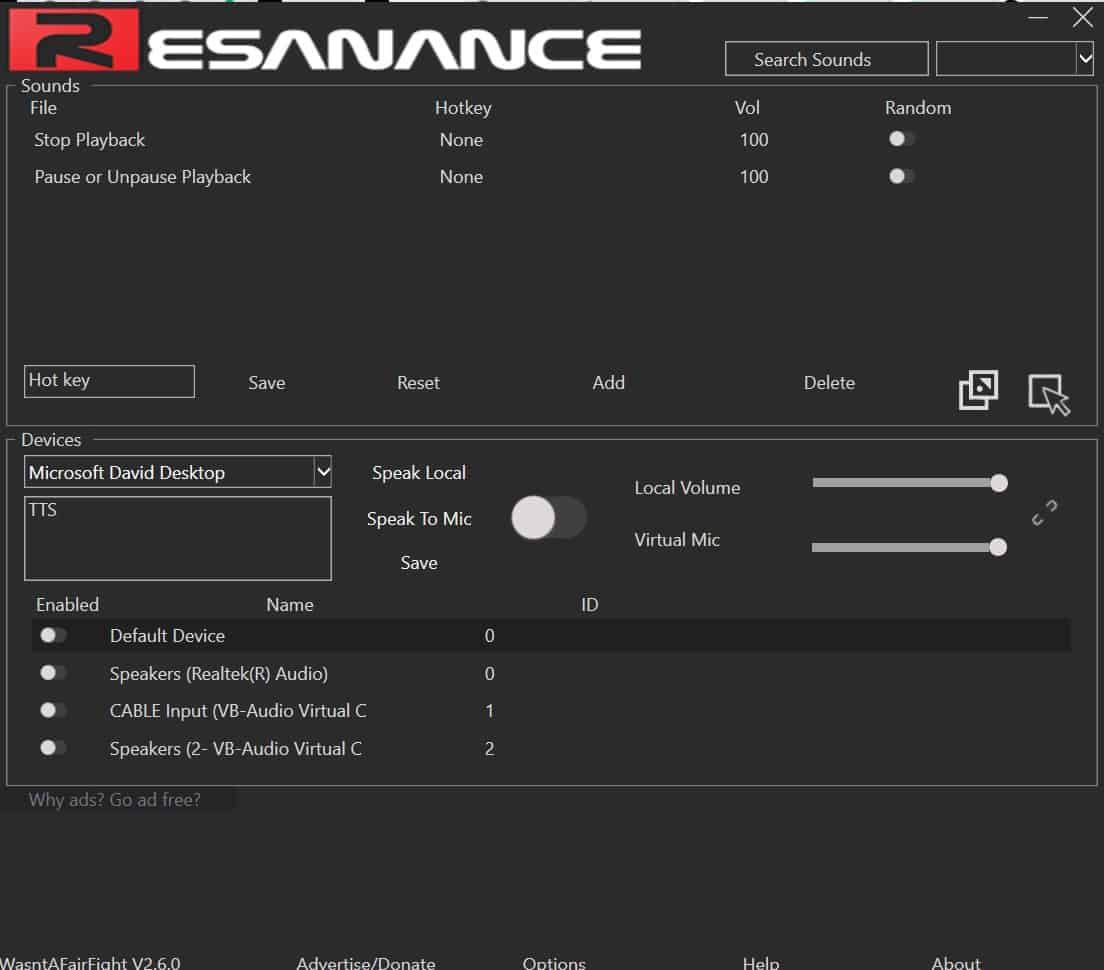This screenshot has width=1104, height=970.
Task: Click the Search Sounds input field
Action: tap(826, 59)
